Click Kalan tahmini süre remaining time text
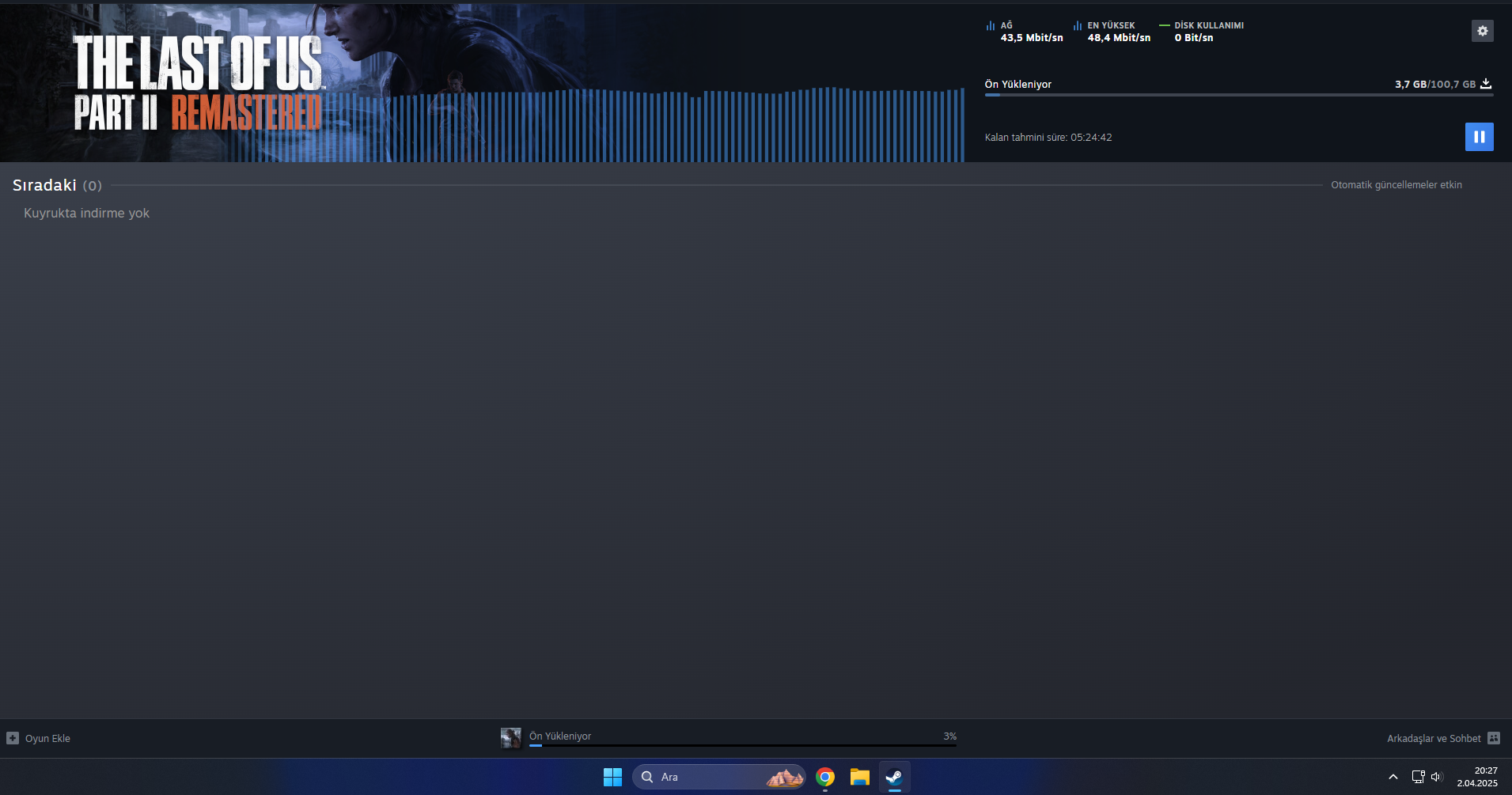Image resolution: width=1512 pixels, height=795 pixels. pyautogui.click(x=1048, y=137)
